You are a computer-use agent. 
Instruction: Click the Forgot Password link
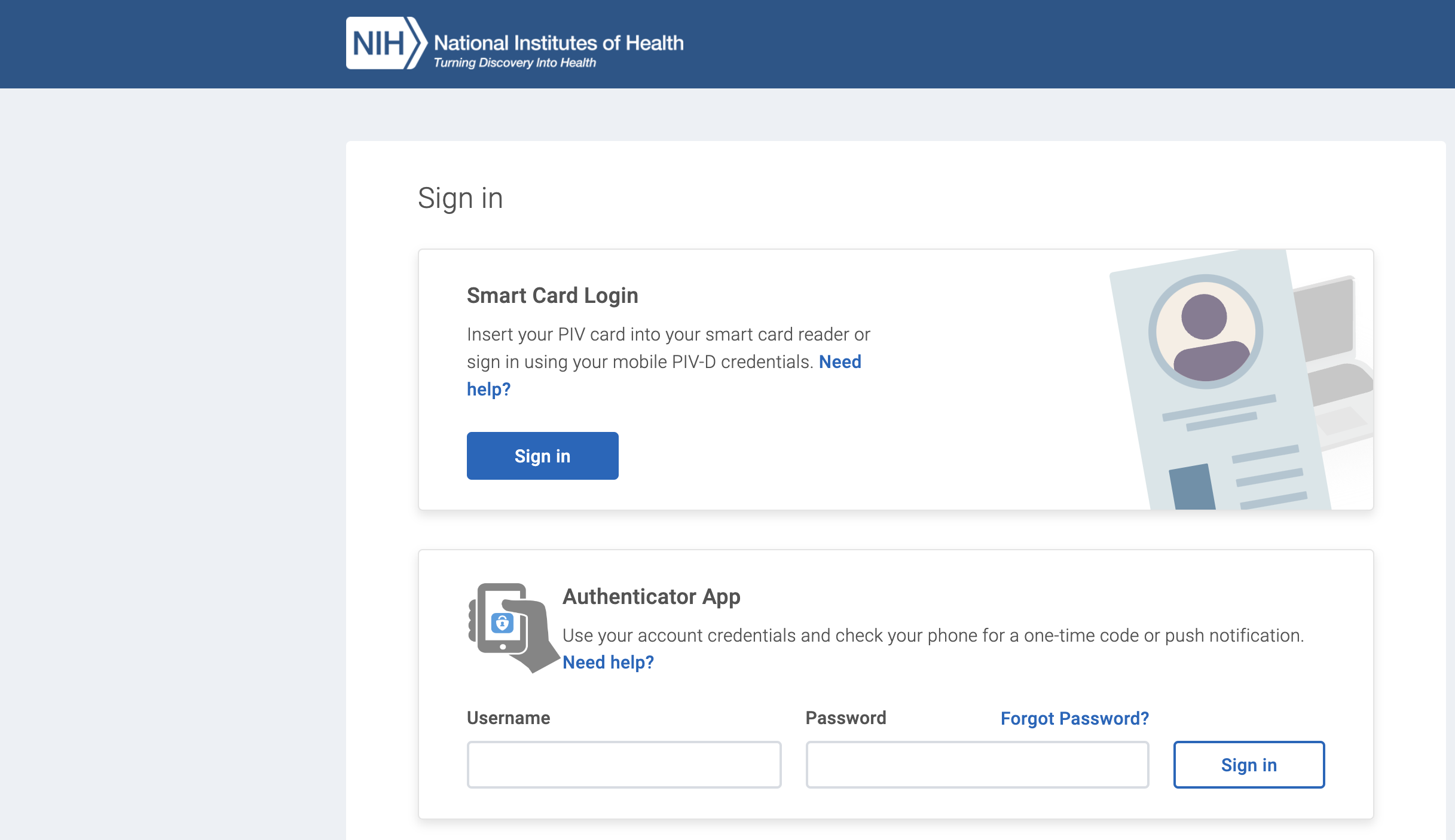(x=1074, y=718)
